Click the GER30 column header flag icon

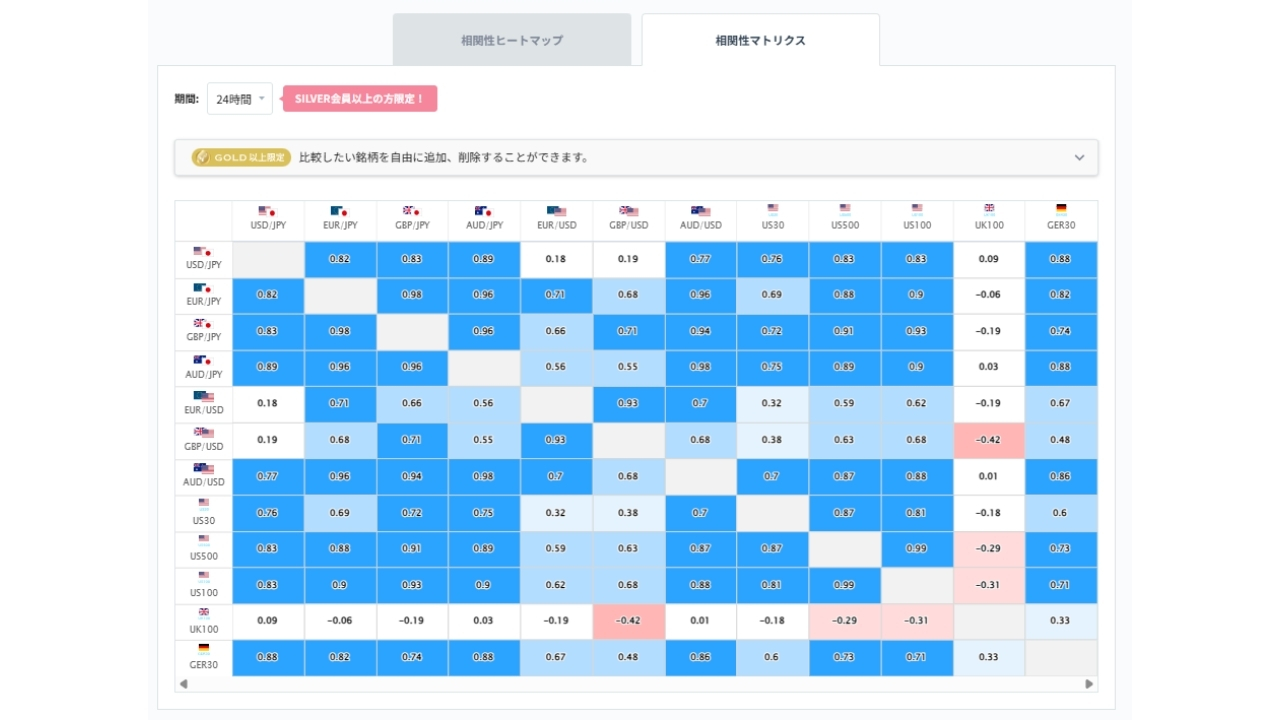coord(1061,210)
